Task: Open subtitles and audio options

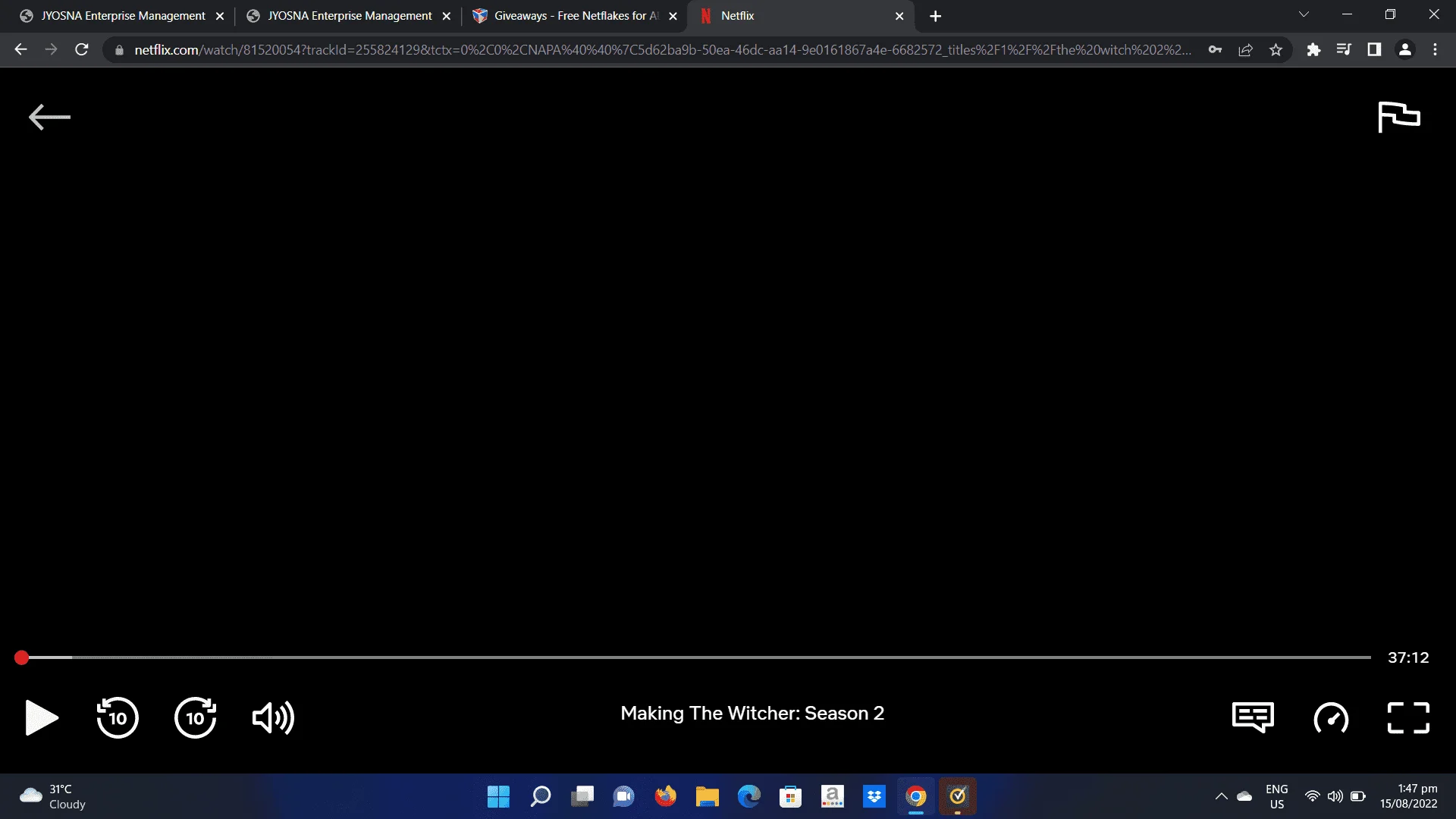Action: click(1253, 717)
